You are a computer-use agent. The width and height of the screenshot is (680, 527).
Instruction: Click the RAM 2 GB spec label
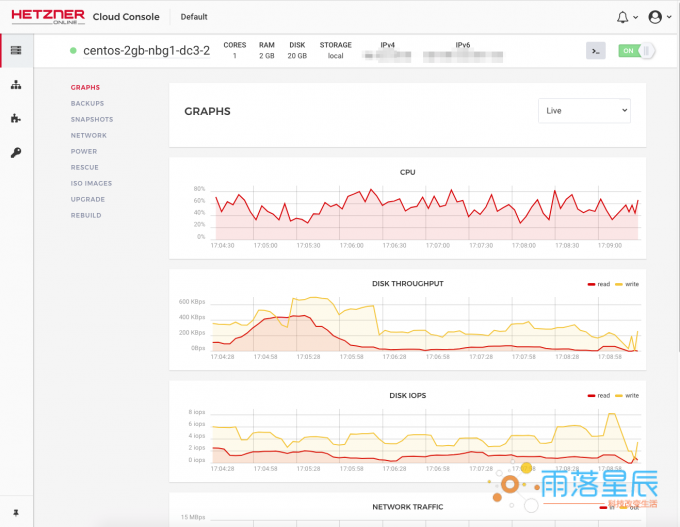tap(267, 50)
